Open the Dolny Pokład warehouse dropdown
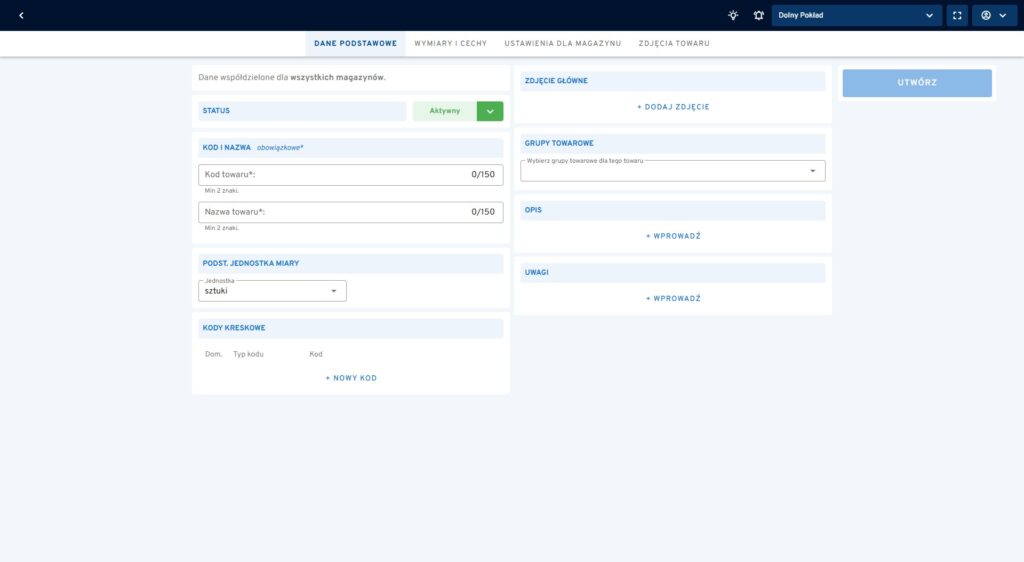Viewport: 1024px width, 562px height. click(856, 15)
